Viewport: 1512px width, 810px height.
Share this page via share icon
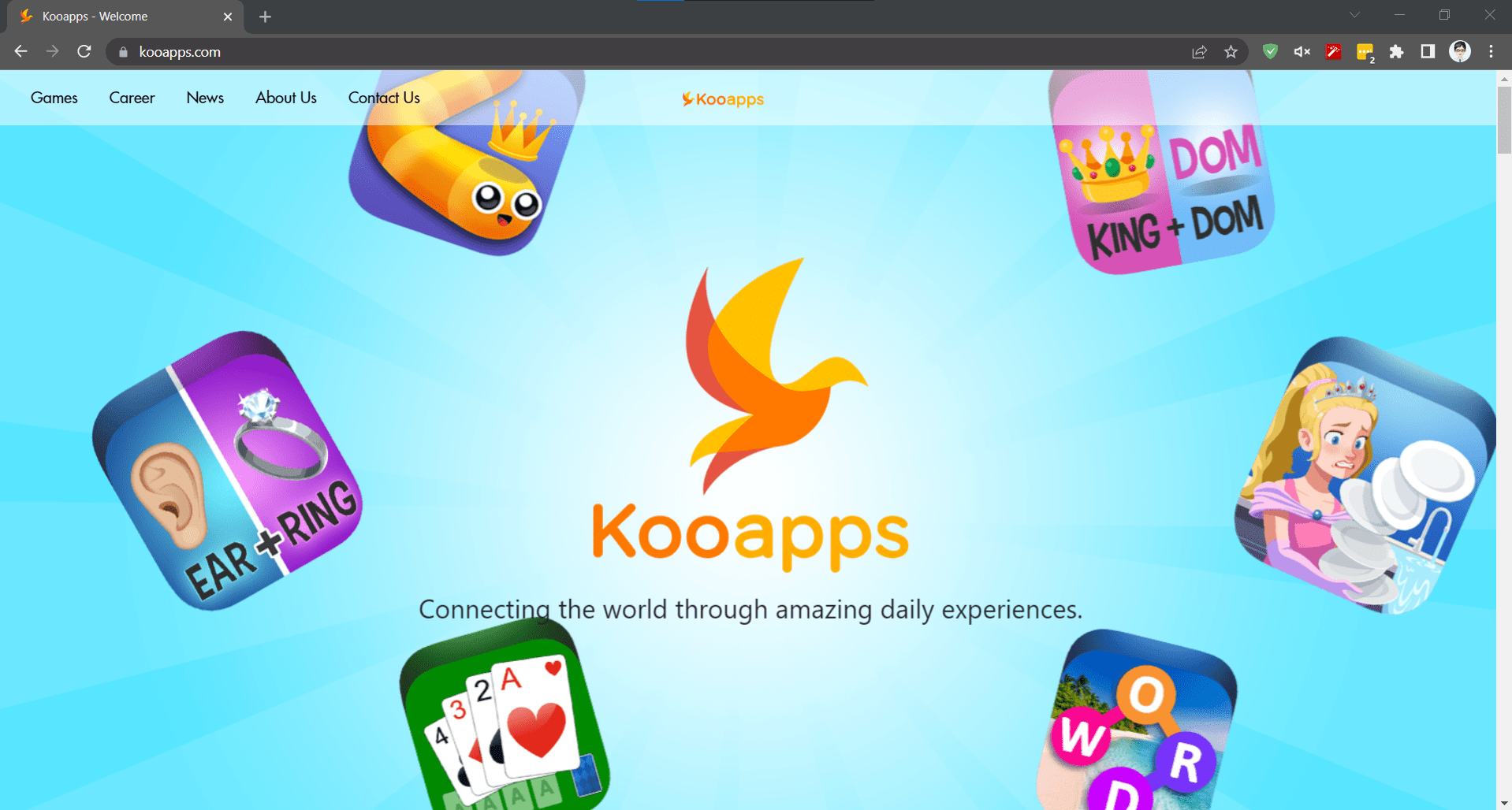(x=1199, y=52)
